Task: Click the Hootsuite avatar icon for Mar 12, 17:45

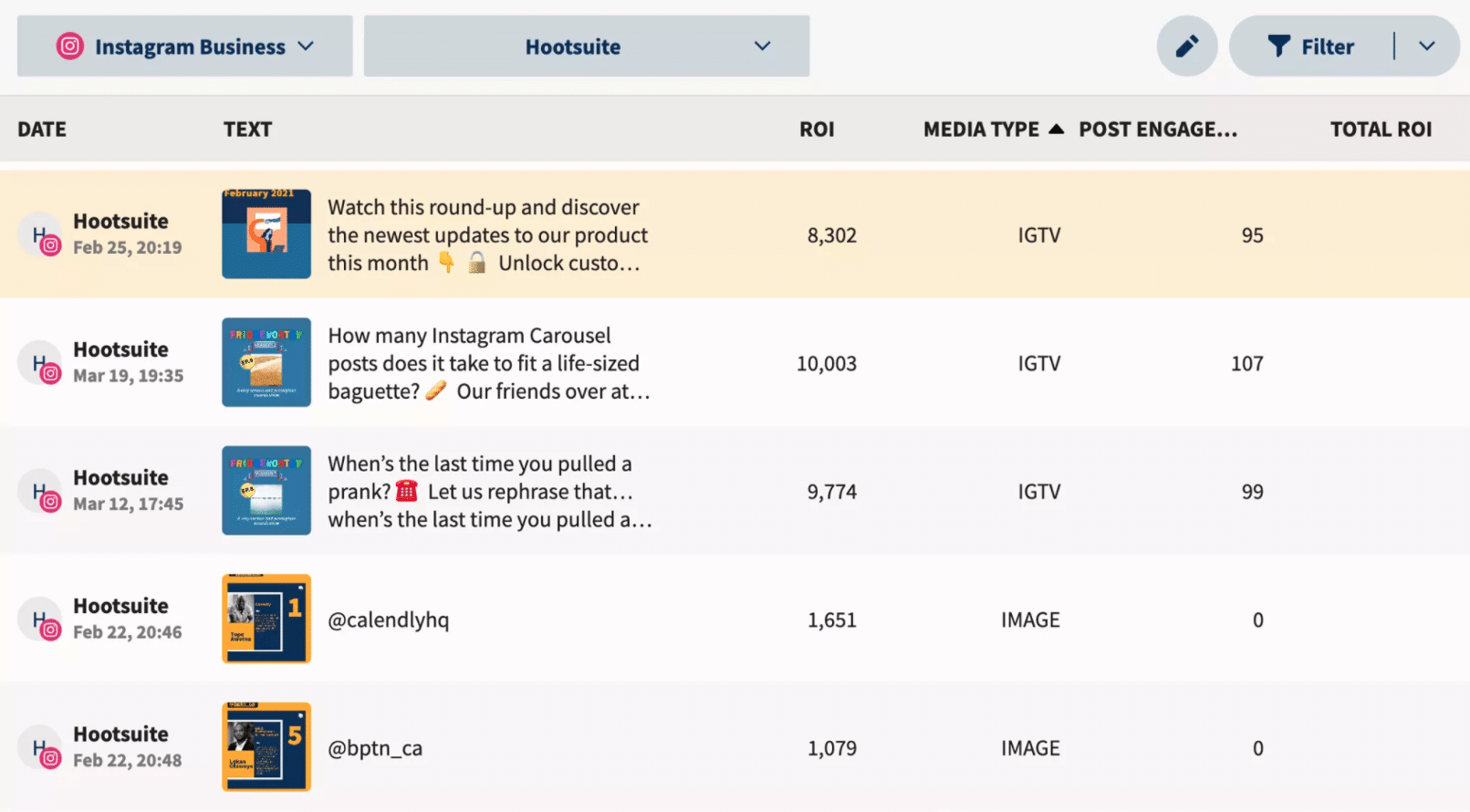Action: [x=40, y=492]
